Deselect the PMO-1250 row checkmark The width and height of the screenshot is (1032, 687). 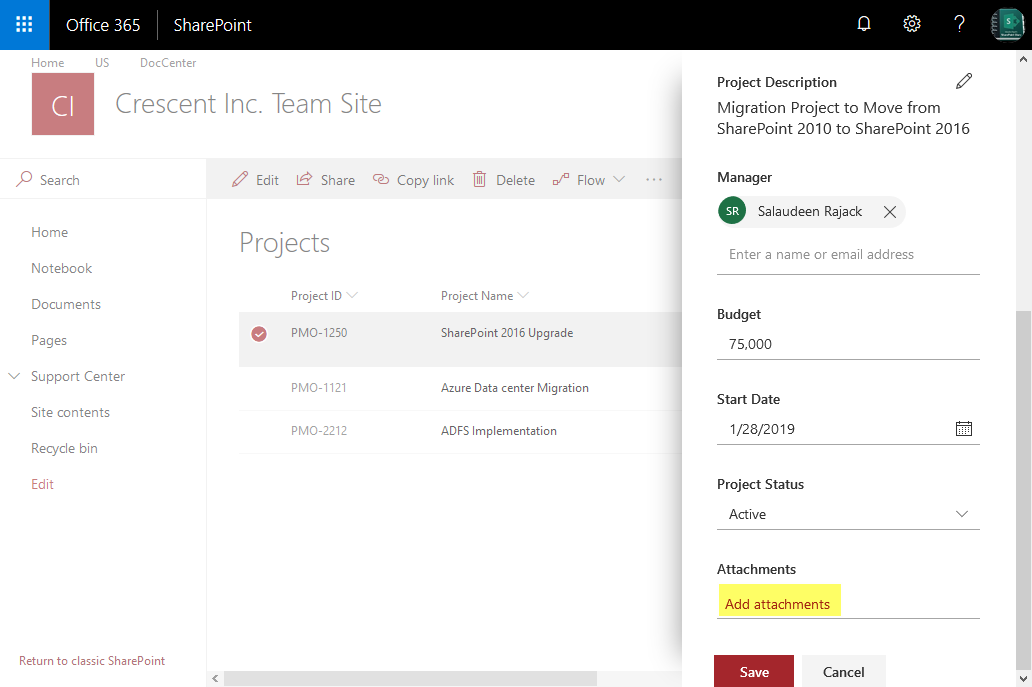(x=259, y=334)
